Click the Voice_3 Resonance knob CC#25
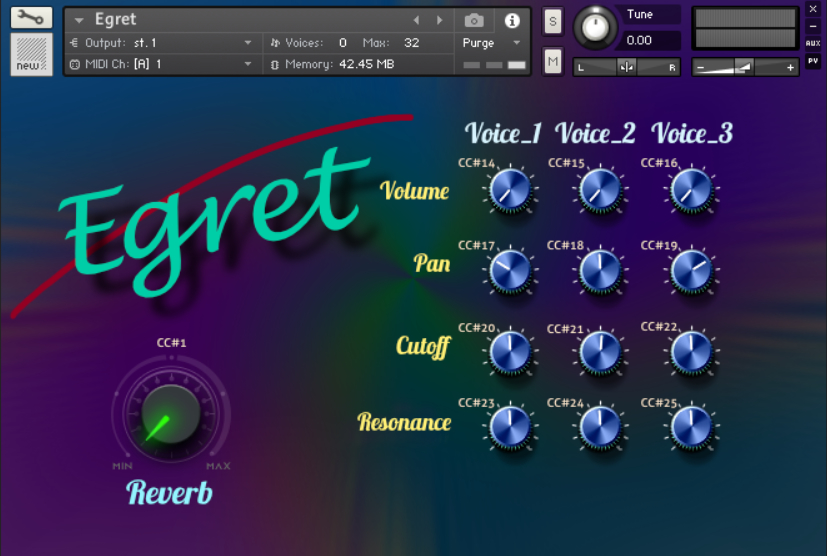The image size is (827, 556). coord(691,428)
